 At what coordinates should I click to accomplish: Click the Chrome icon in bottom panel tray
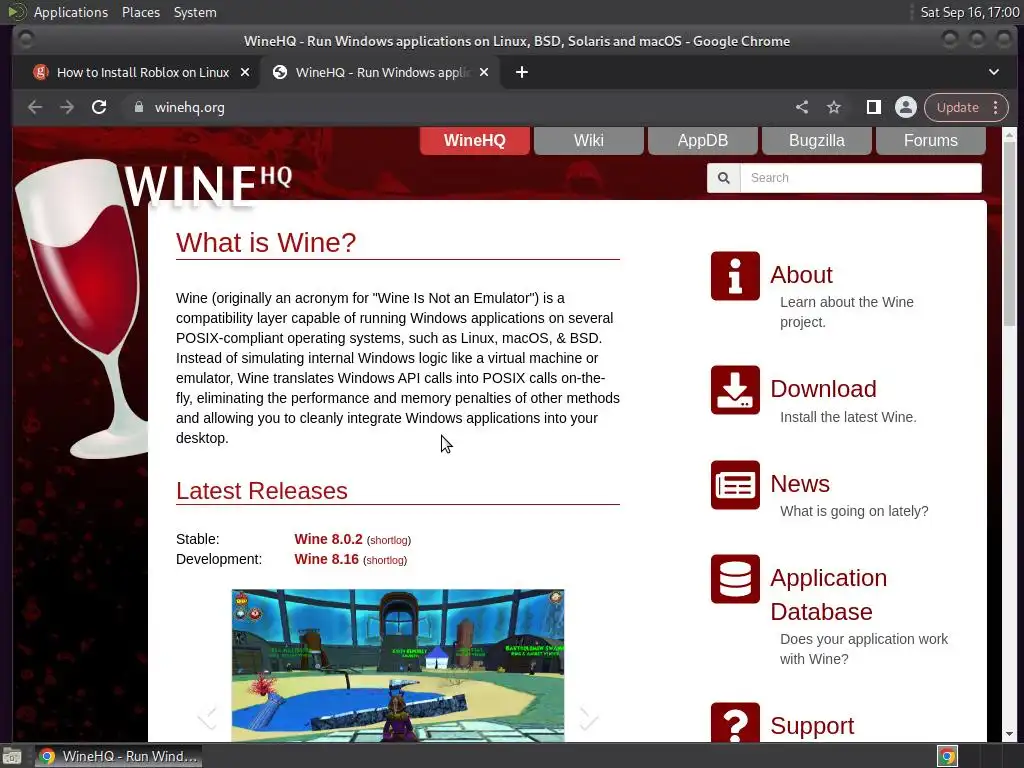pos(947,756)
